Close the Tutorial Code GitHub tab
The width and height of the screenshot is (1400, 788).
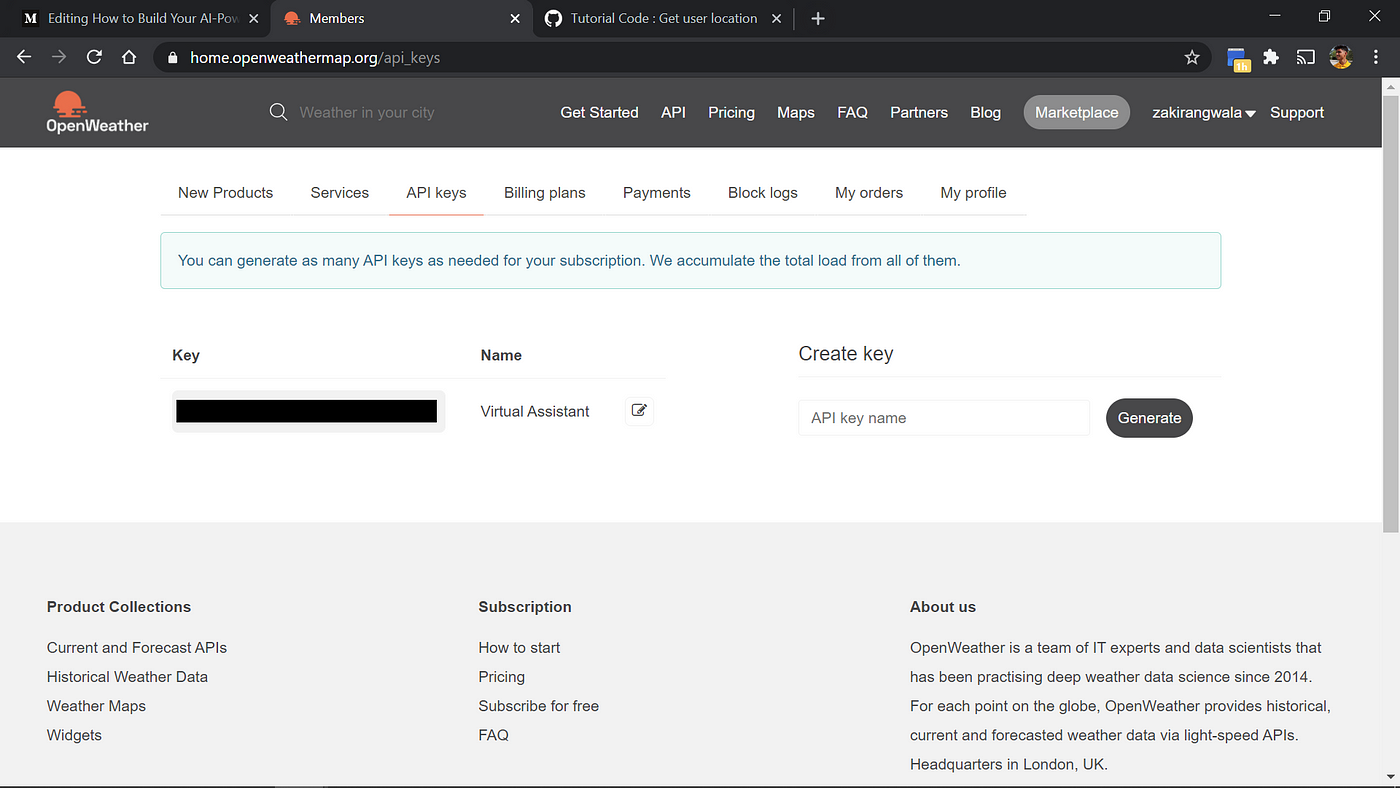(777, 18)
